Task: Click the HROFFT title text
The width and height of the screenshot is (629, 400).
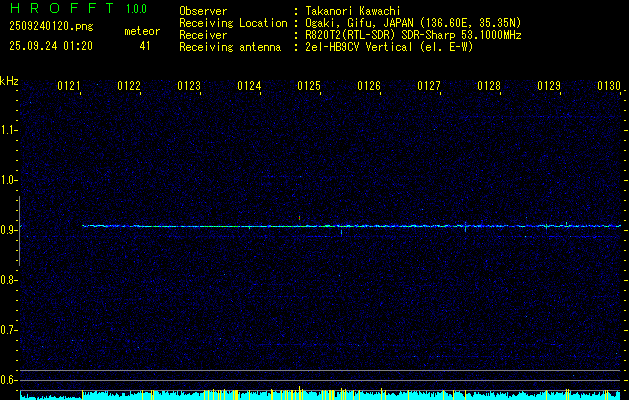Action: tap(62, 8)
